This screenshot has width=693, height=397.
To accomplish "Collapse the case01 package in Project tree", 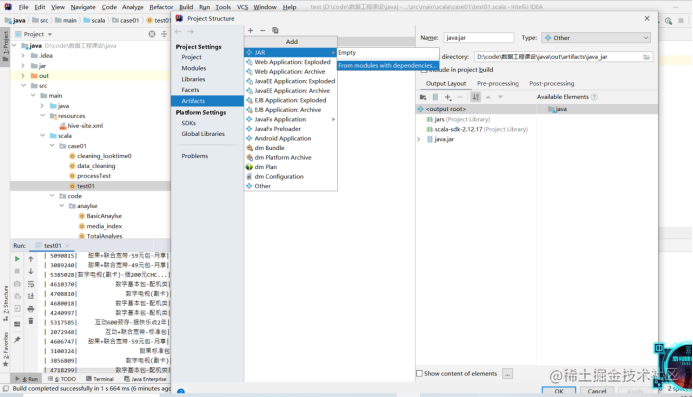I will pos(52,145).
